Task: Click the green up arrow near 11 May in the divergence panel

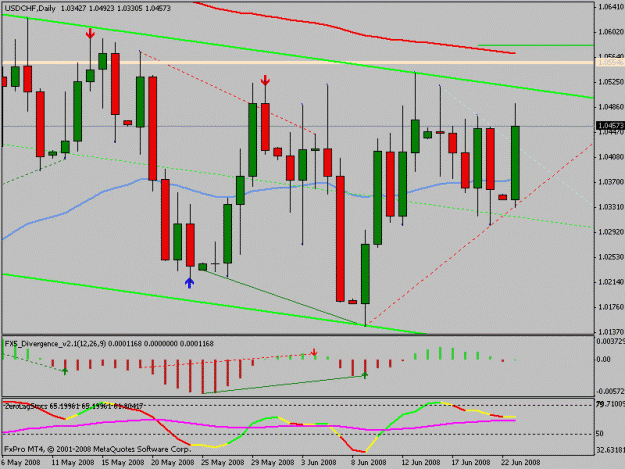Action: [x=65, y=371]
